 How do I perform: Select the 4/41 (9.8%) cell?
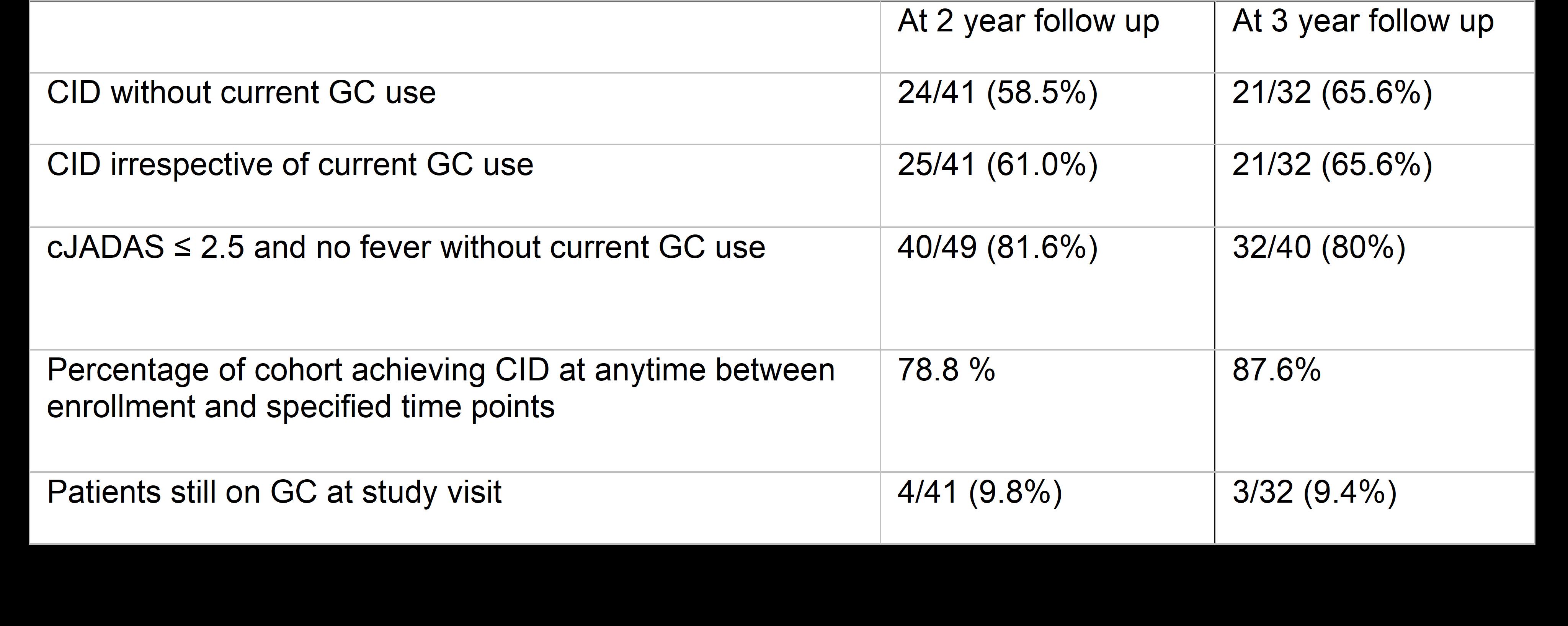click(979, 492)
